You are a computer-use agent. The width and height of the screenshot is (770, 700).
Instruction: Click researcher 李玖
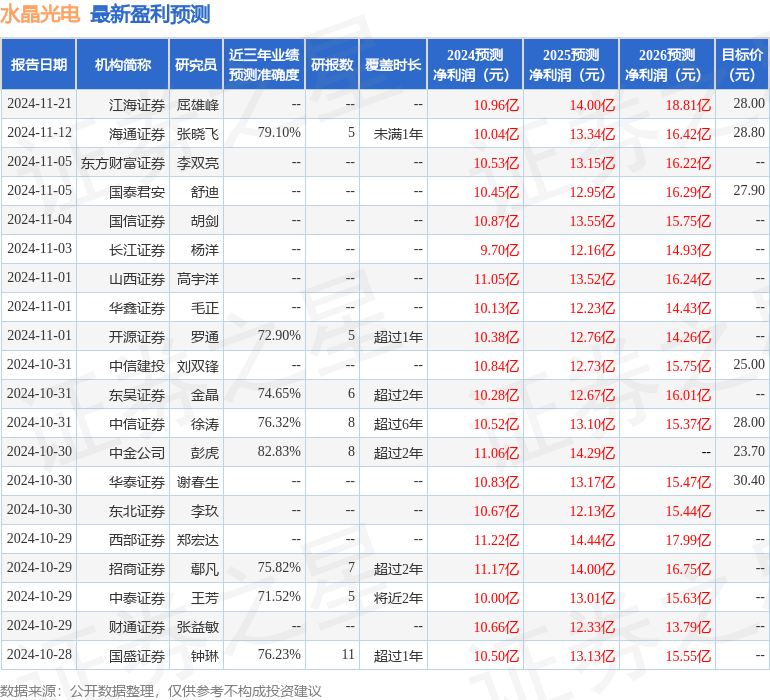point(205,510)
